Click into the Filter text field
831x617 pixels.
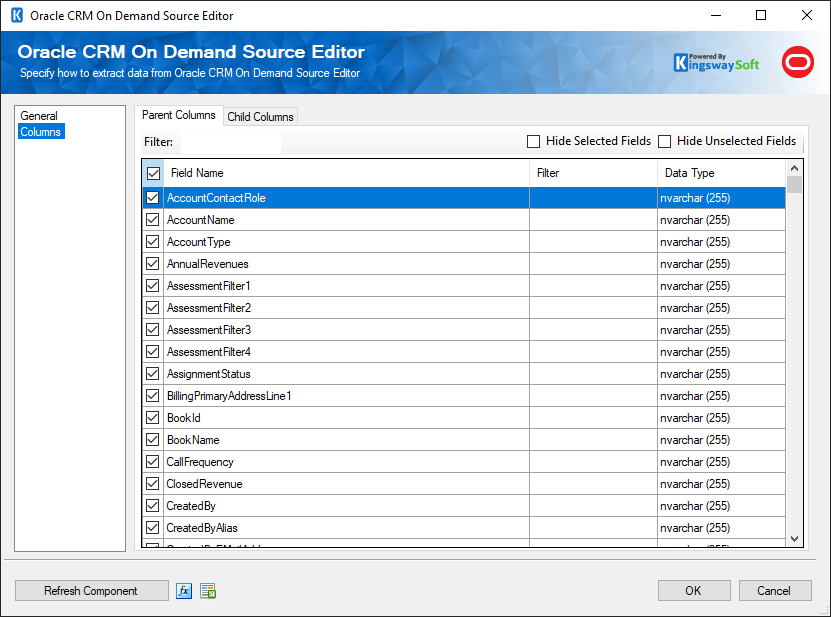pyautogui.click(x=231, y=142)
